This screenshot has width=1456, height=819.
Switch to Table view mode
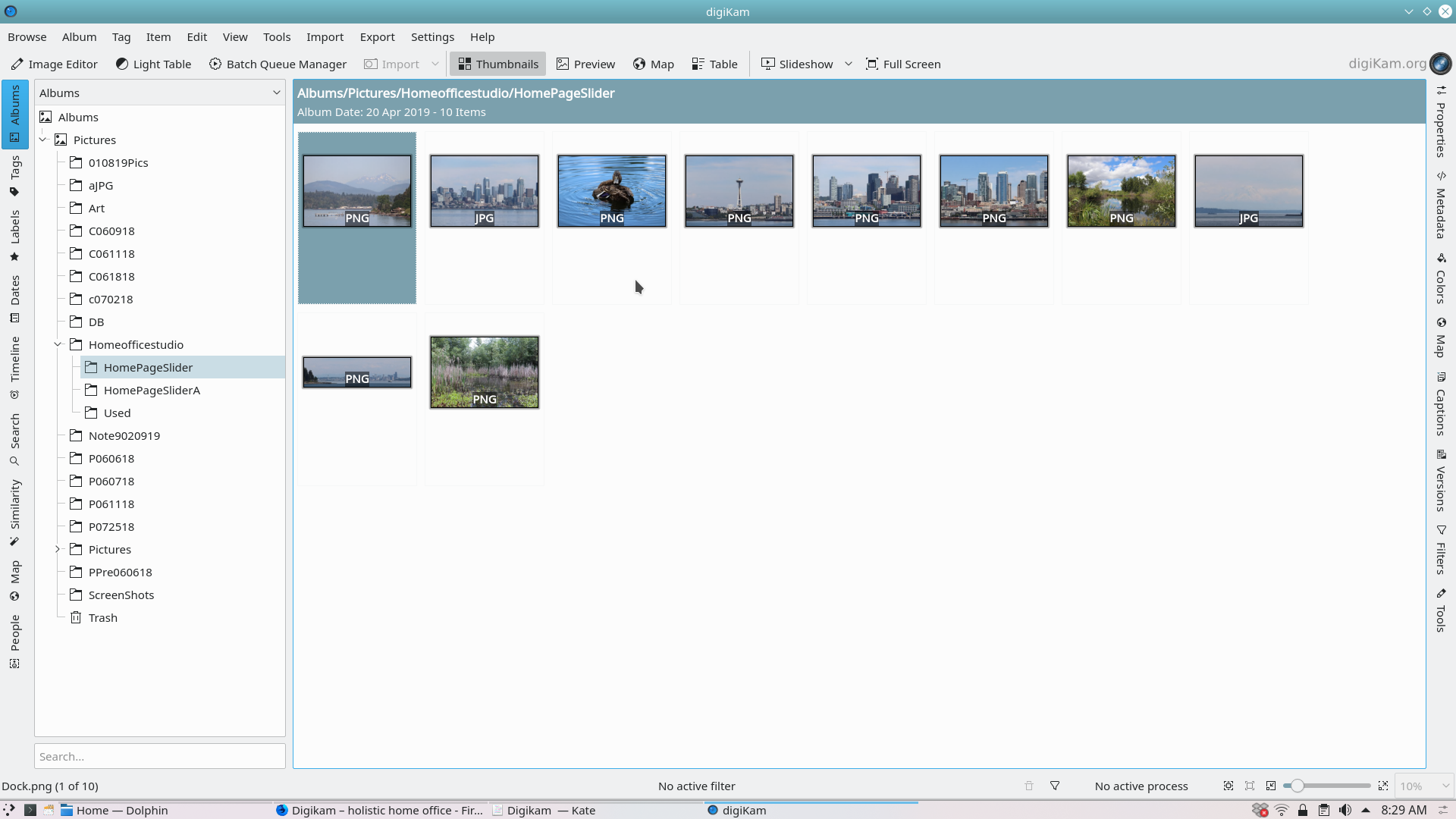tap(714, 64)
